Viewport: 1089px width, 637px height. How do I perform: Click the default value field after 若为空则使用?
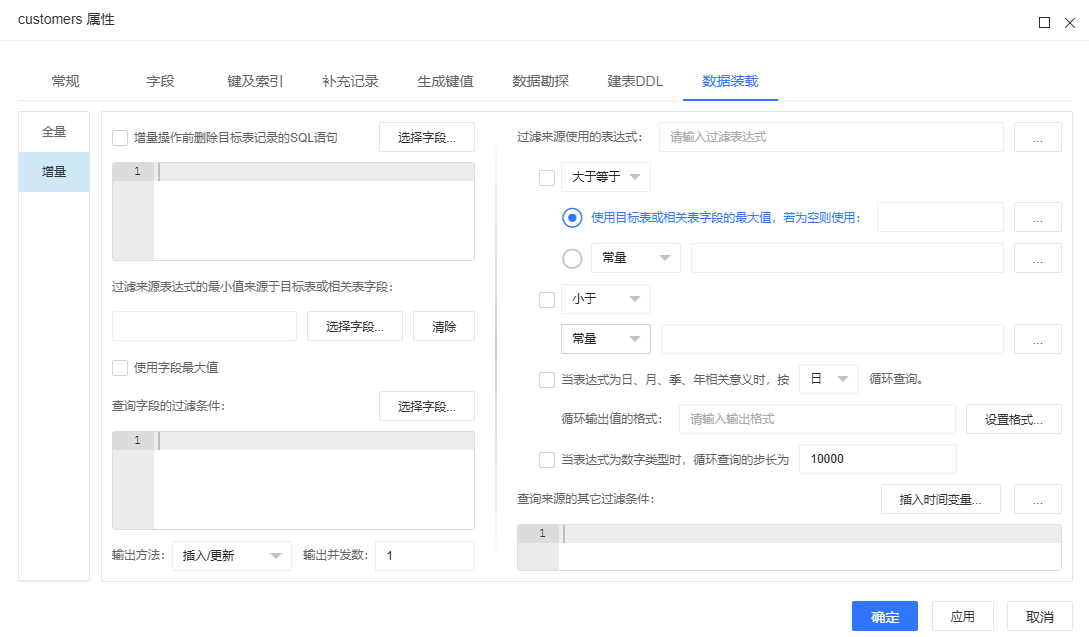[x=940, y=217]
